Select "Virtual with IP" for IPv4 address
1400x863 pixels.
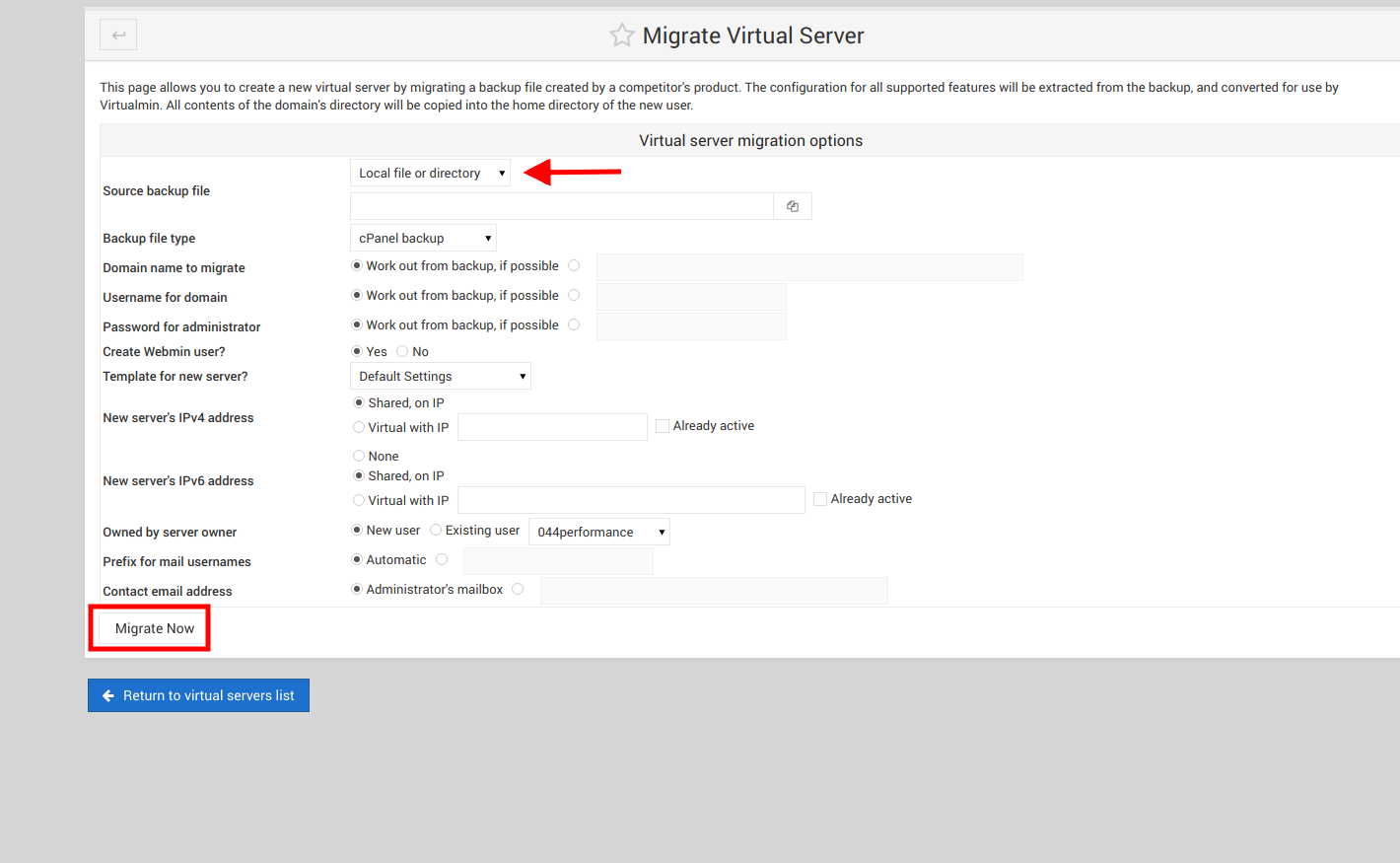(x=358, y=427)
